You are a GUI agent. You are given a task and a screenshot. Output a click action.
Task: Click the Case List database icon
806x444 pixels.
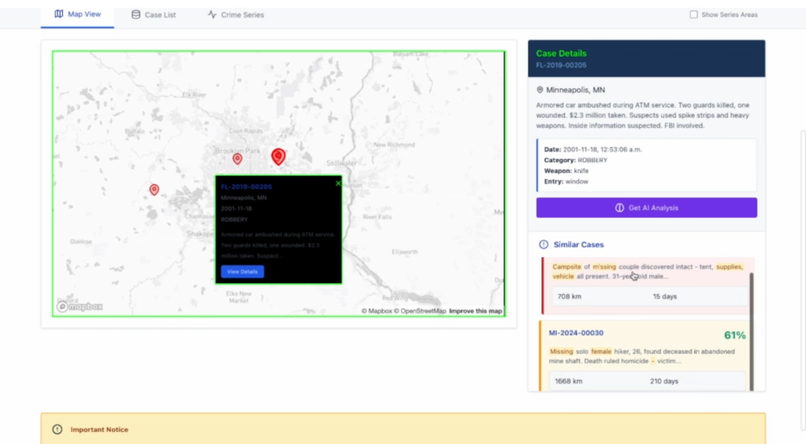(x=136, y=15)
